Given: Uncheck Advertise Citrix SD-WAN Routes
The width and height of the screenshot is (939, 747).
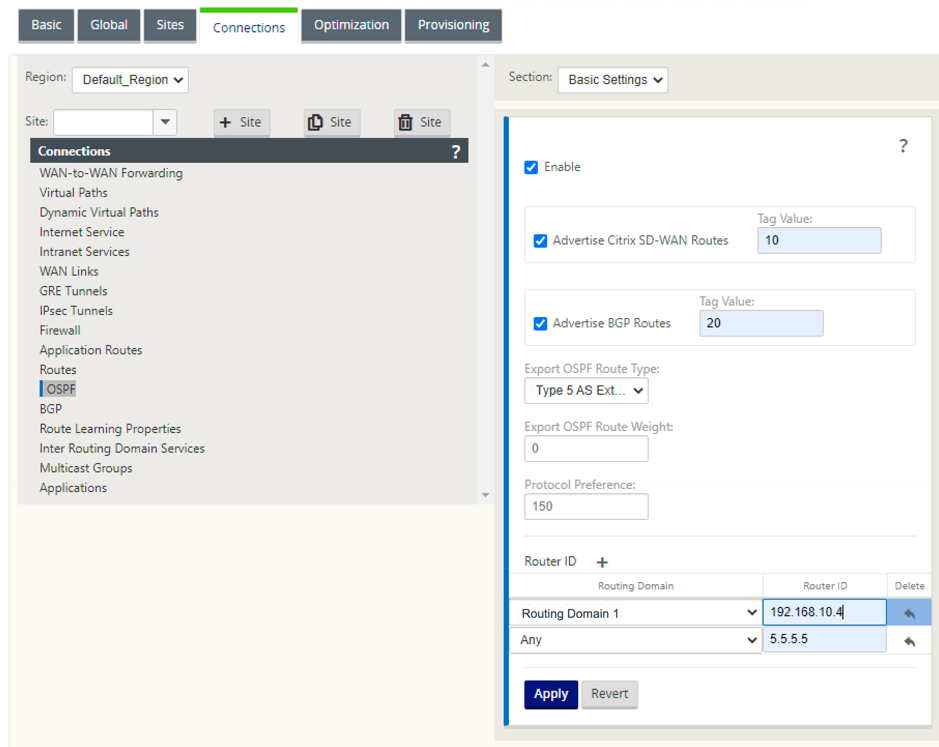Looking at the screenshot, I should tap(540, 241).
